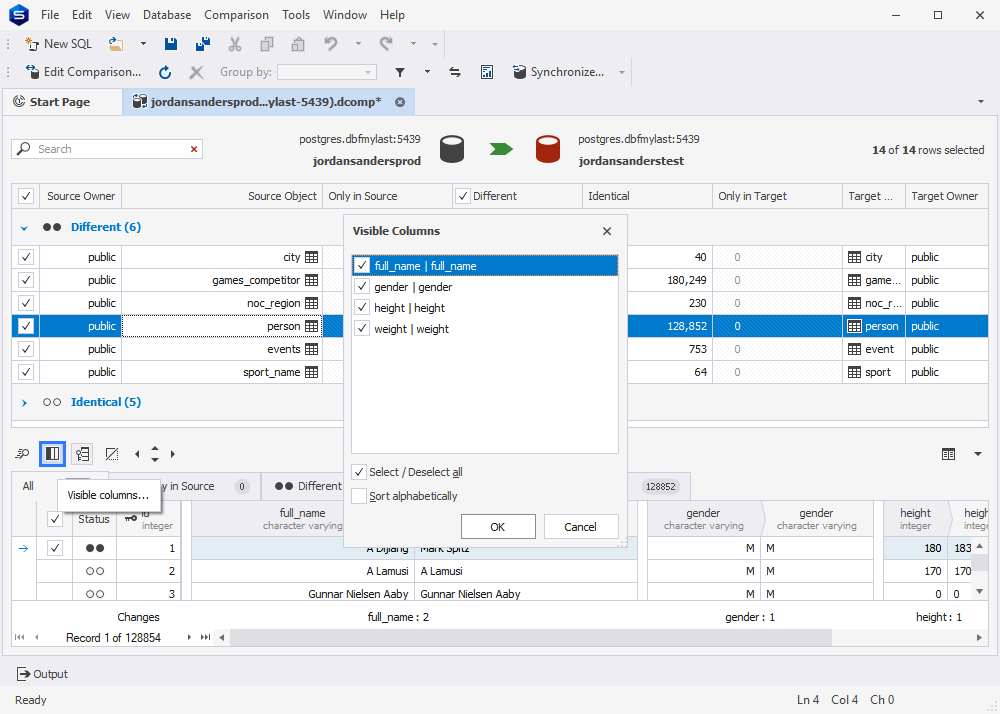The height and width of the screenshot is (714, 1000).
Task: Clear the search box with red X
Action: pos(194,149)
